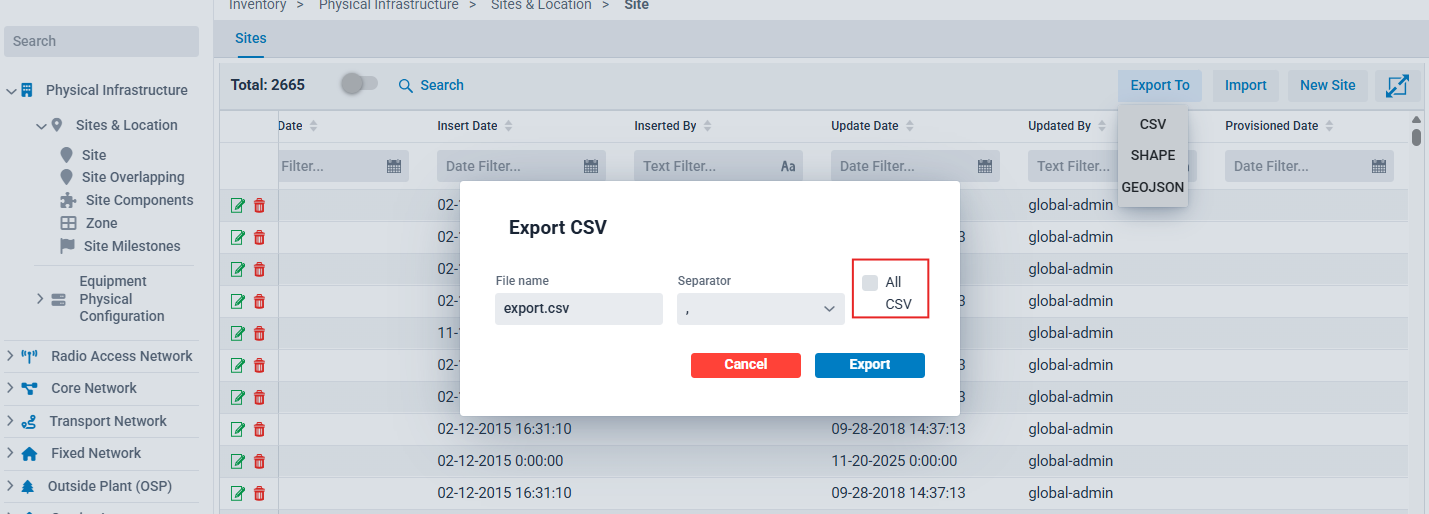Cancel the Export CSV dialog

pyautogui.click(x=745, y=365)
